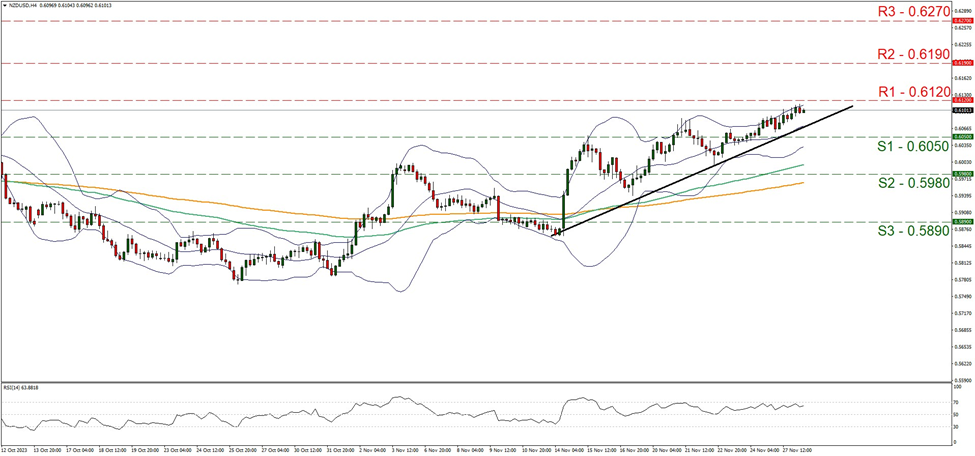
Task: Click the red 0.61200 price axis tag
Action: [961, 100]
